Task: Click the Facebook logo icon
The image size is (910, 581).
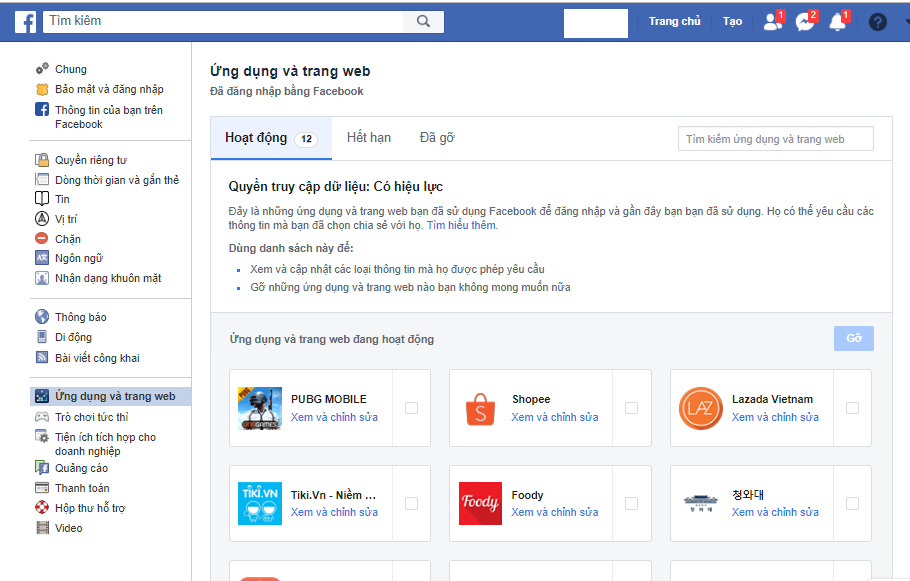Action: point(25,22)
